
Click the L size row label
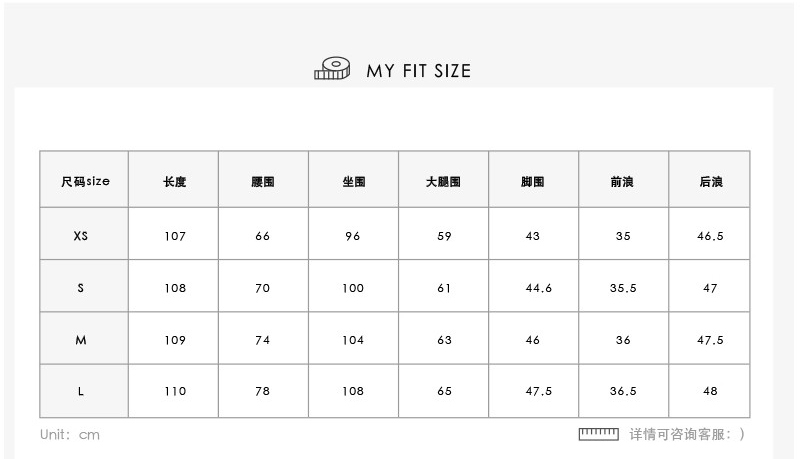[81, 392]
